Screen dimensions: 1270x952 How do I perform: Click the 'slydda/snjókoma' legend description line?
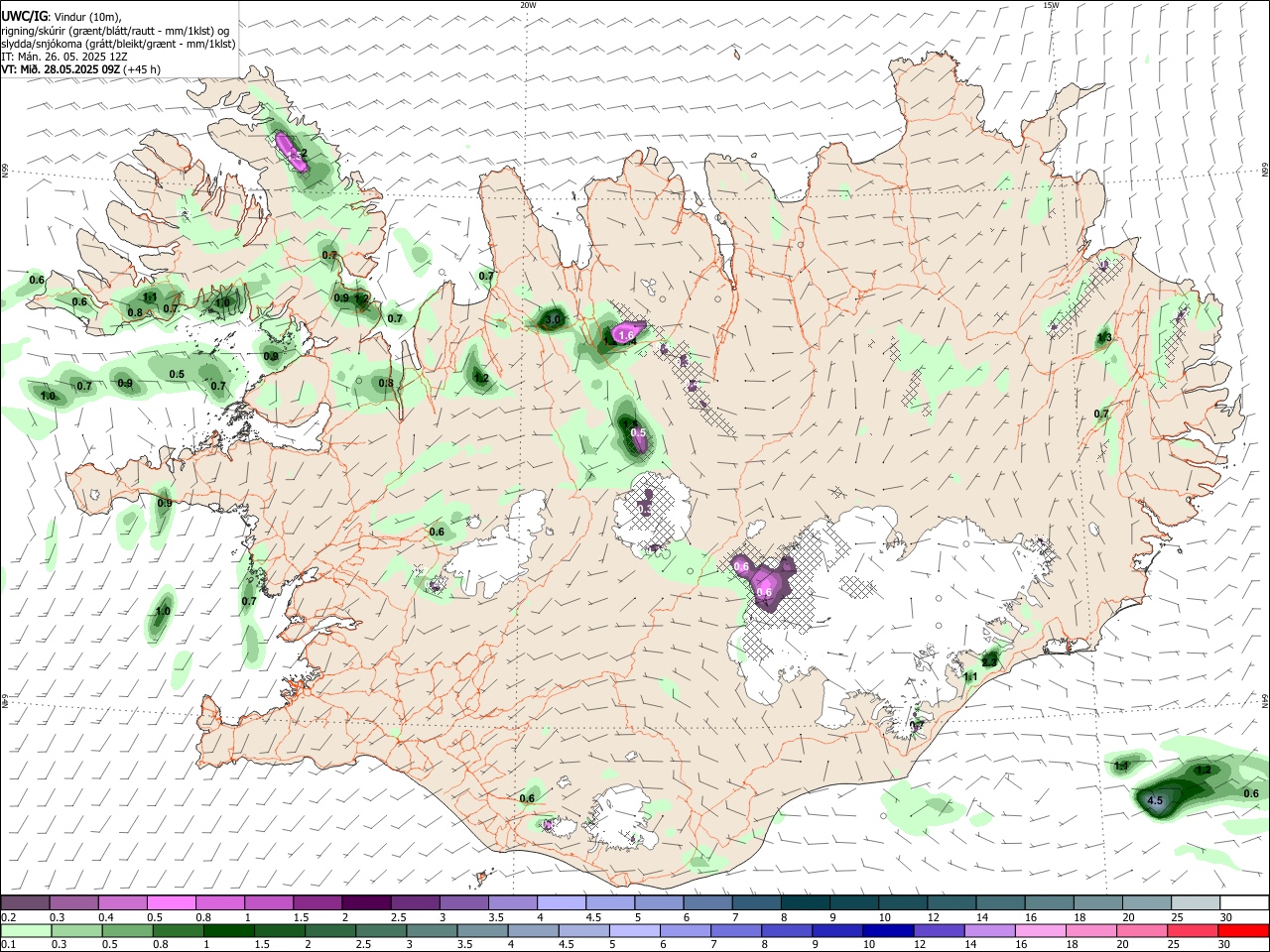point(118,44)
